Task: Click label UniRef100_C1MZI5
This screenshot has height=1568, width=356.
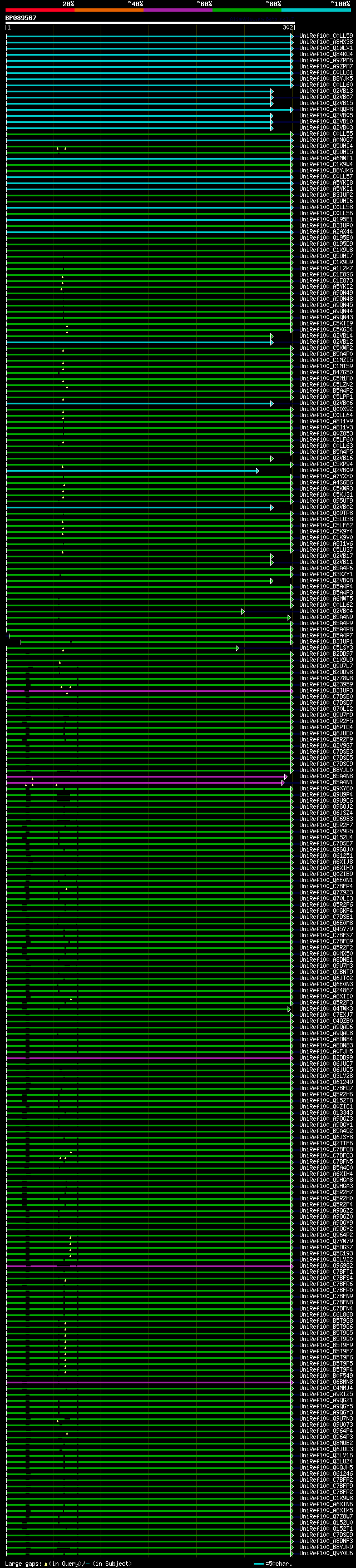Action: pos(325,360)
